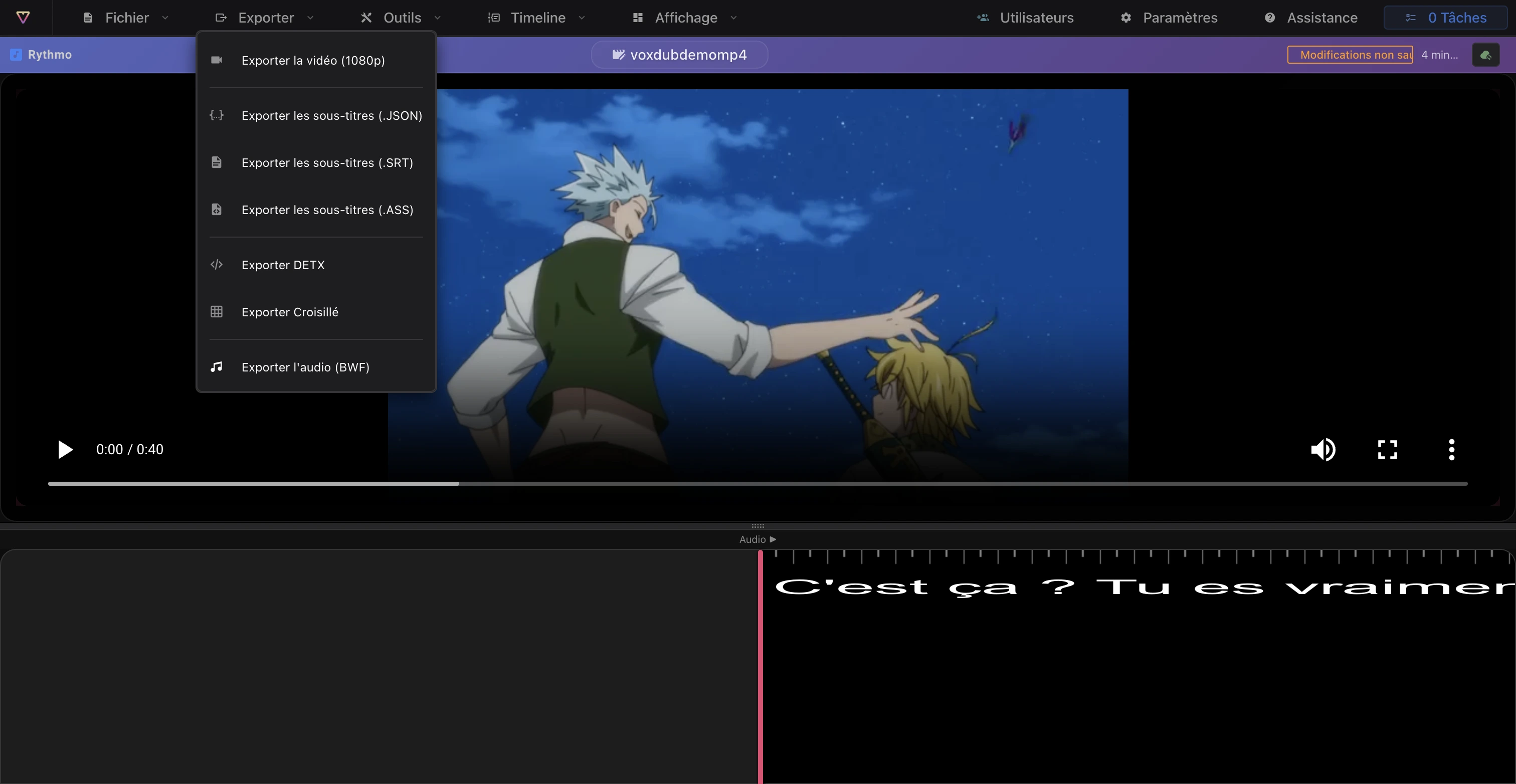Enter fullscreen video mode
This screenshot has height=784, width=1516.
point(1388,450)
